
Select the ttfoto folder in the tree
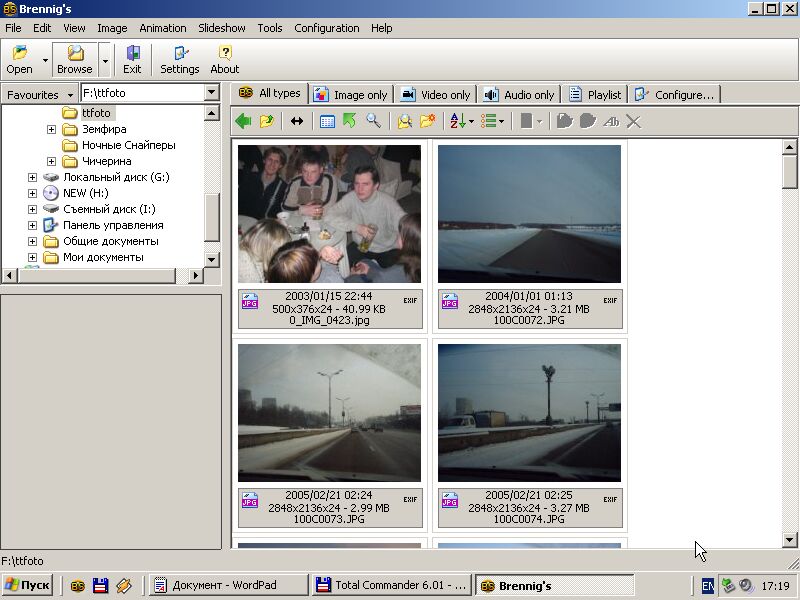(96, 113)
